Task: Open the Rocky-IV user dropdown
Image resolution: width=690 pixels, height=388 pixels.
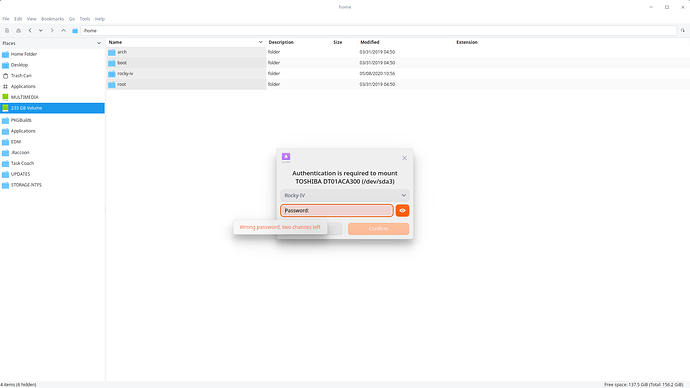Action: coord(345,195)
